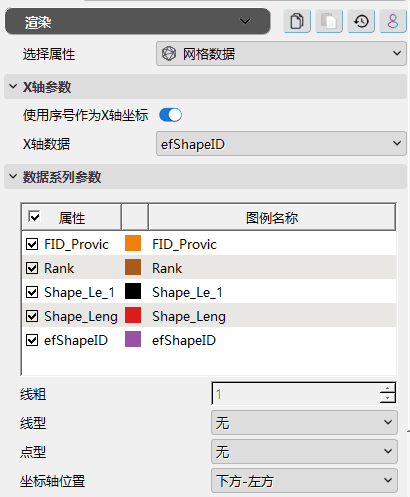Open the 线型 line style dropdown

(x=304, y=423)
